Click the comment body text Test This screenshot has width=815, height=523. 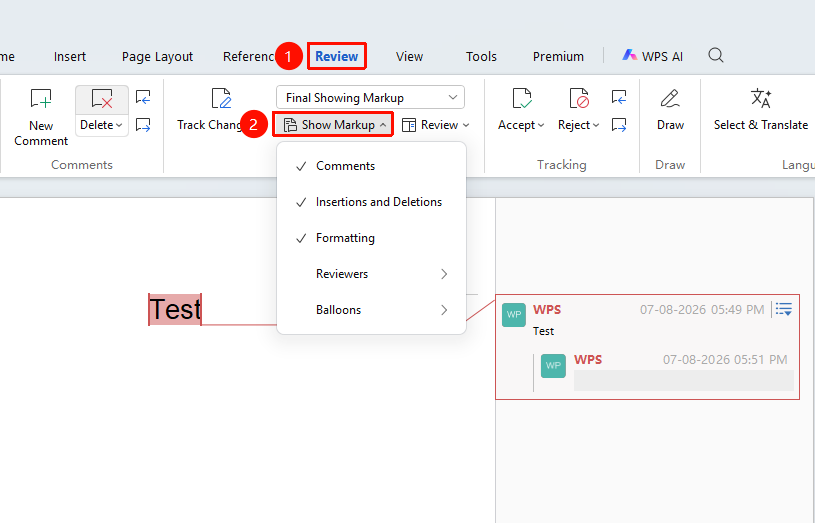(x=543, y=331)
